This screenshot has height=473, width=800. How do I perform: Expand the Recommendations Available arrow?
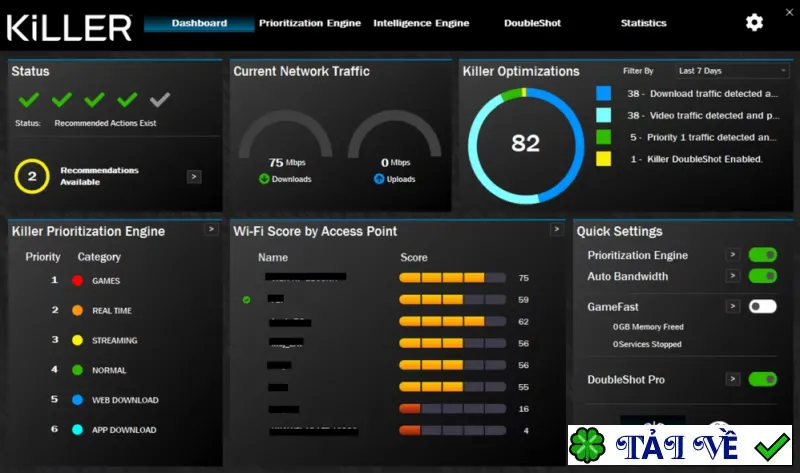(x=194, y=177)
